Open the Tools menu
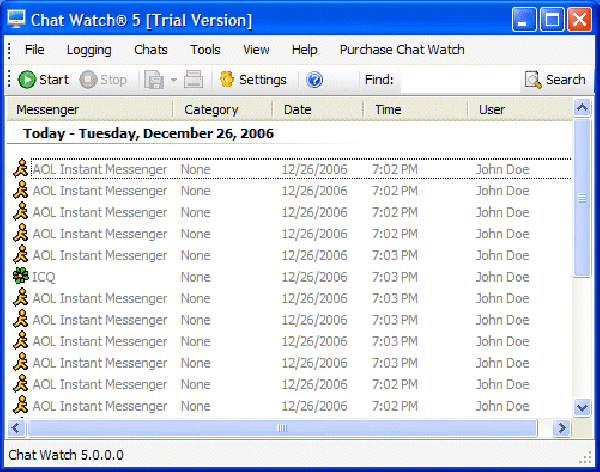The width and height of the screenshot is (600, 472). (205, 50)
